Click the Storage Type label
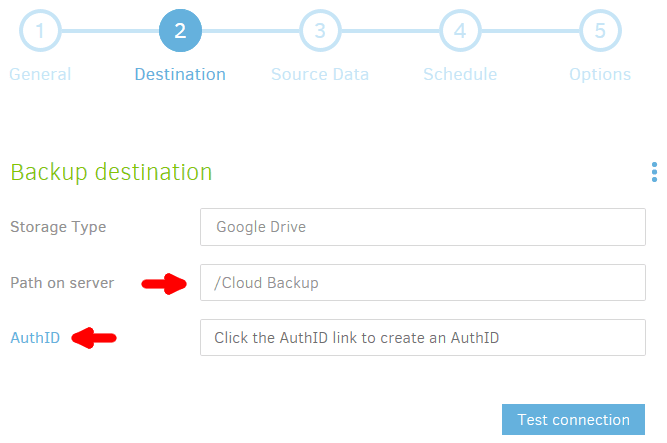Image resolution: width=667 pixels, height=443 pixels. 58,227
